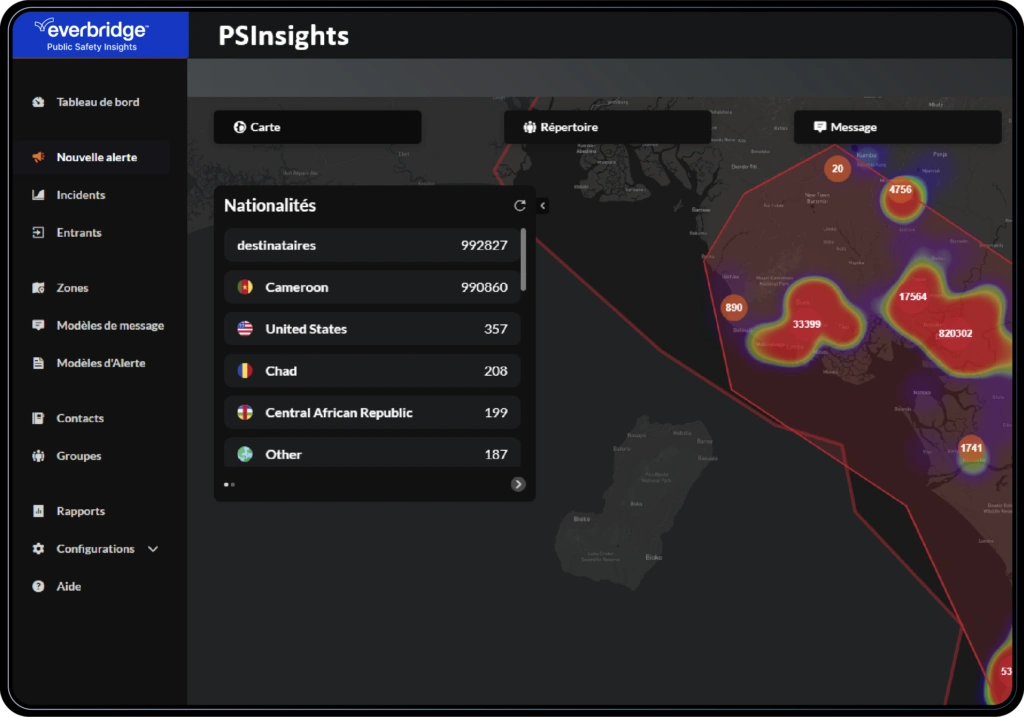Viewport: 1024px width, 717px height.
Task: Click the Aide question mark icon
Action: pyautogui.click(x=39, y=586)
